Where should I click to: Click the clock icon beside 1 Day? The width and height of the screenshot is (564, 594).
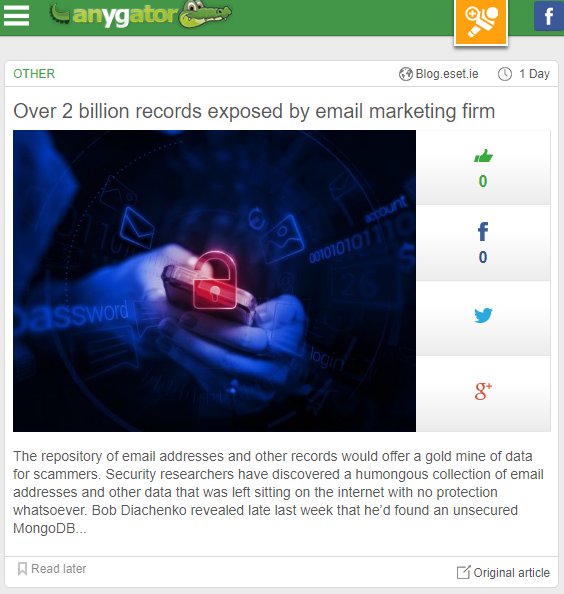click(x=505, y=74)
